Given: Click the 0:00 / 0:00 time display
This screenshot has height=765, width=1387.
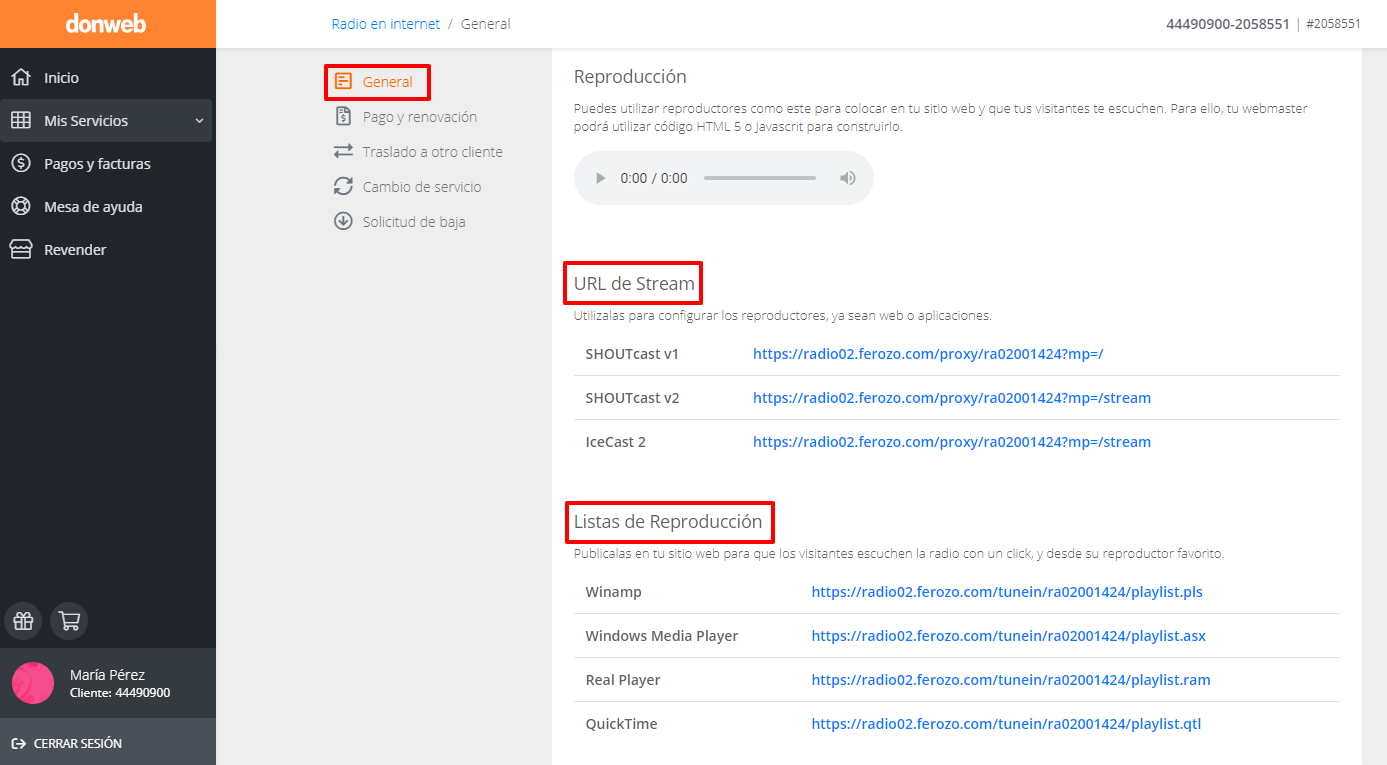Looking at the screenshot, I should pos(654,178).
